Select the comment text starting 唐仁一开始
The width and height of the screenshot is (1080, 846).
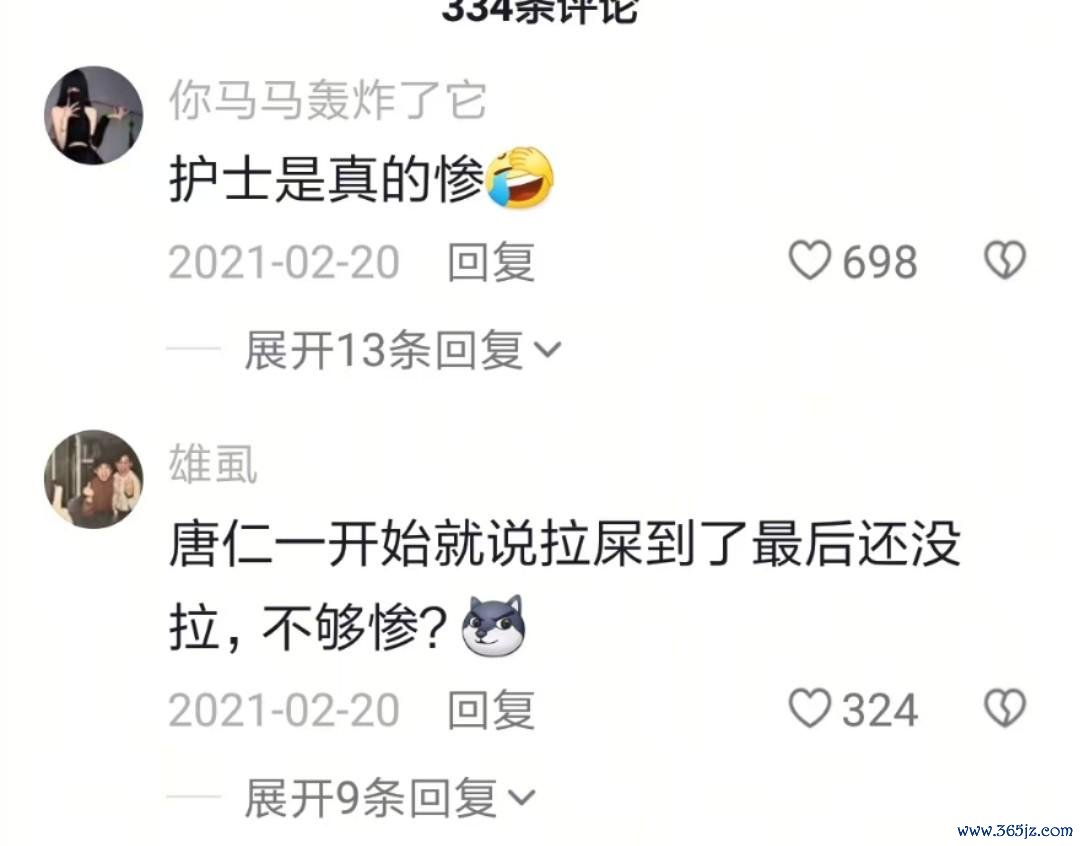pyautogui.click(x=565, y=586)
